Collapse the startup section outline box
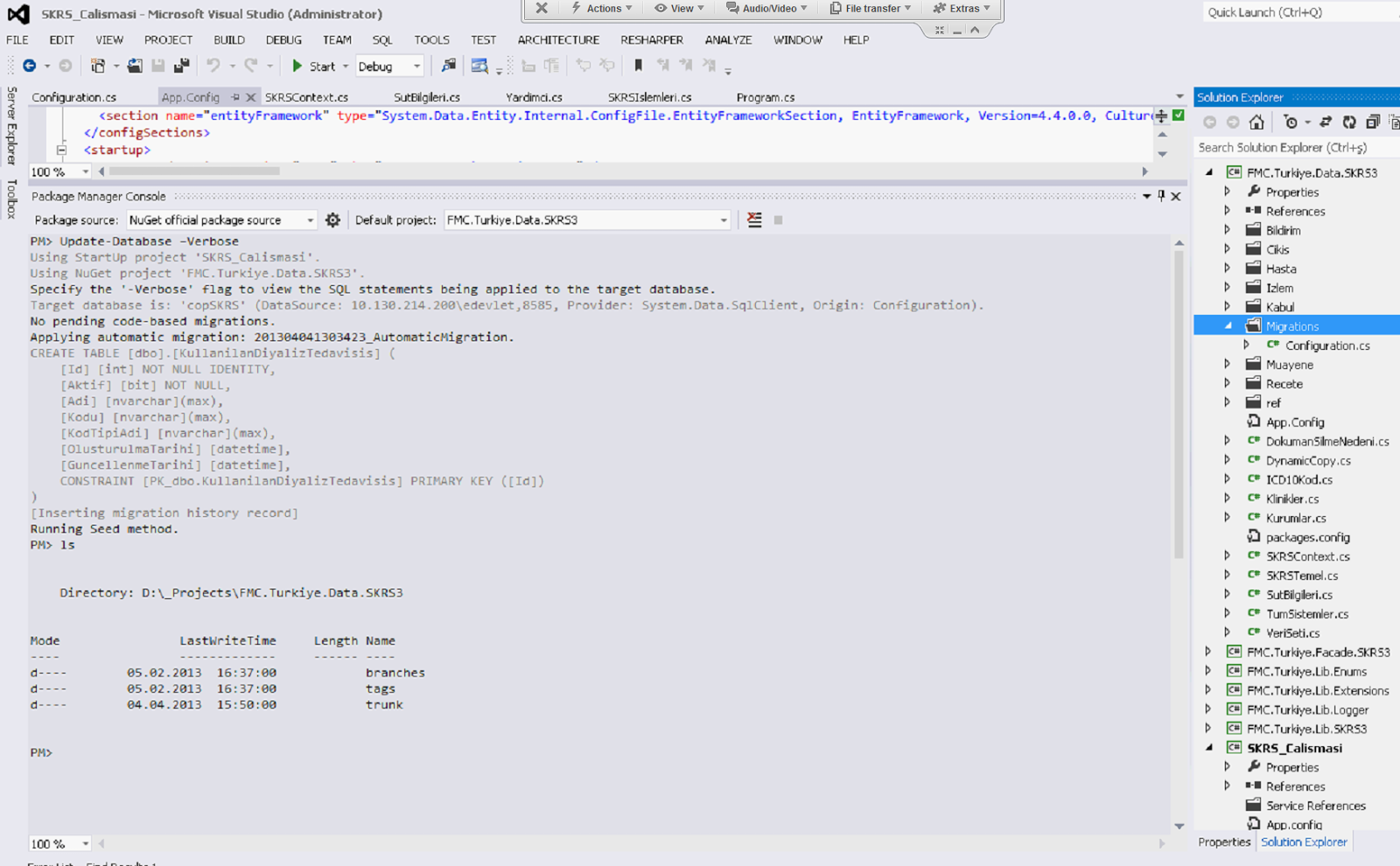Image resolution: width=1400 pixels, height=866 pixels. coord(61,150)
